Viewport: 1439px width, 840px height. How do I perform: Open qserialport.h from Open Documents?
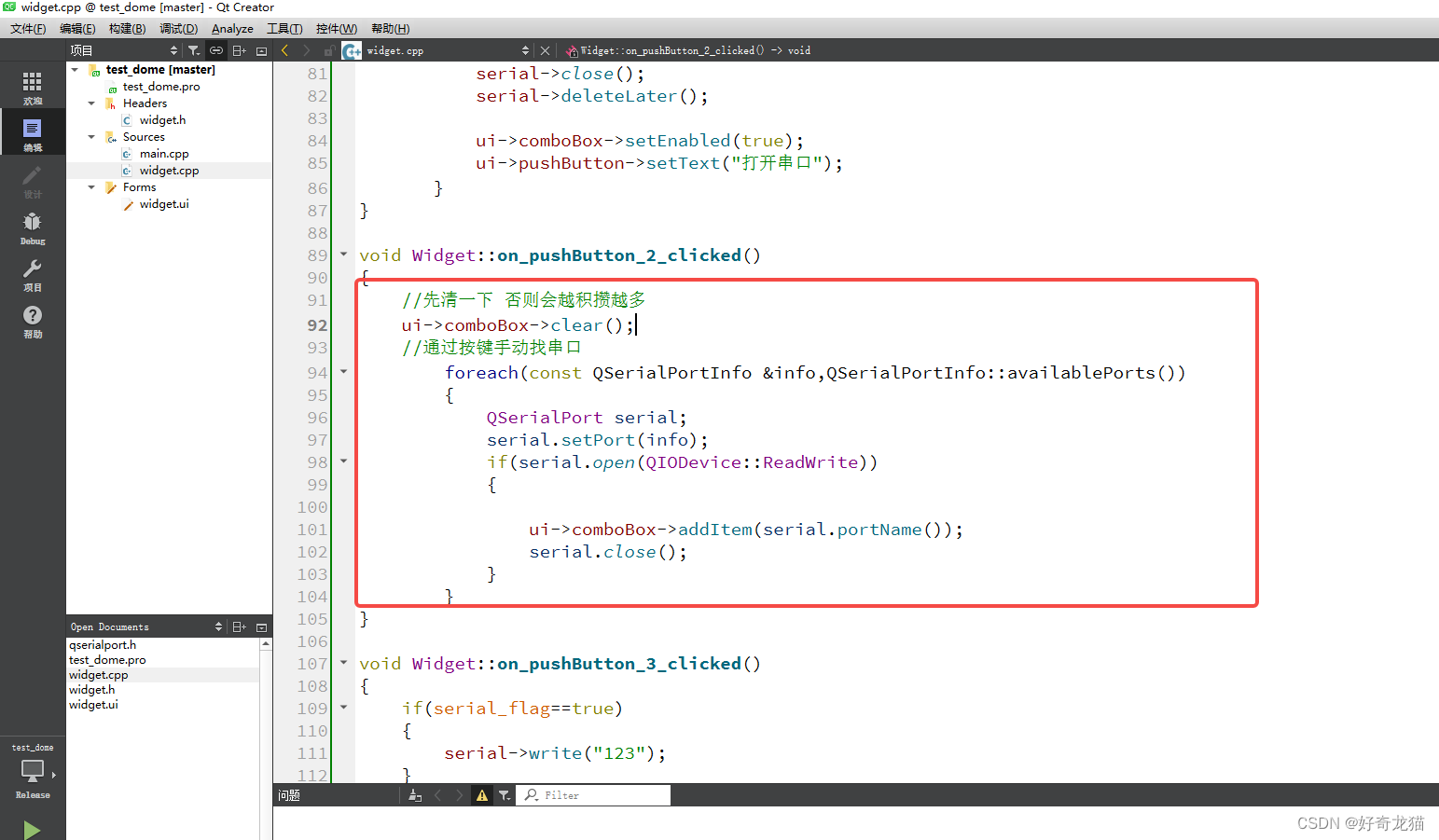[x=103, y=645]
